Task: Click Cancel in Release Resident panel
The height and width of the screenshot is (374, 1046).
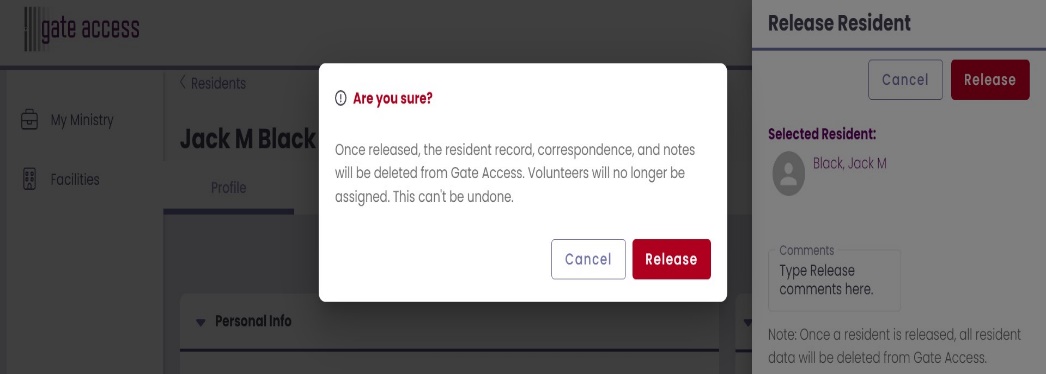Action: (905, 80)
